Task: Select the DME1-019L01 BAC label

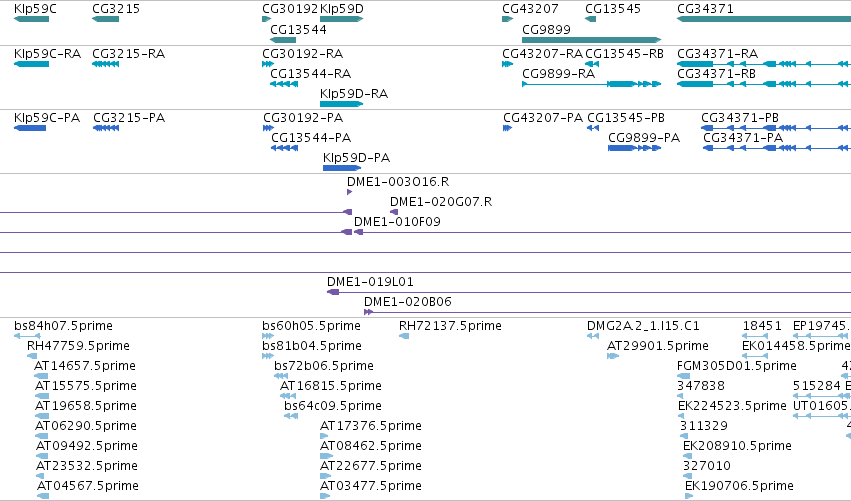Action: click(x=370, y=282)
